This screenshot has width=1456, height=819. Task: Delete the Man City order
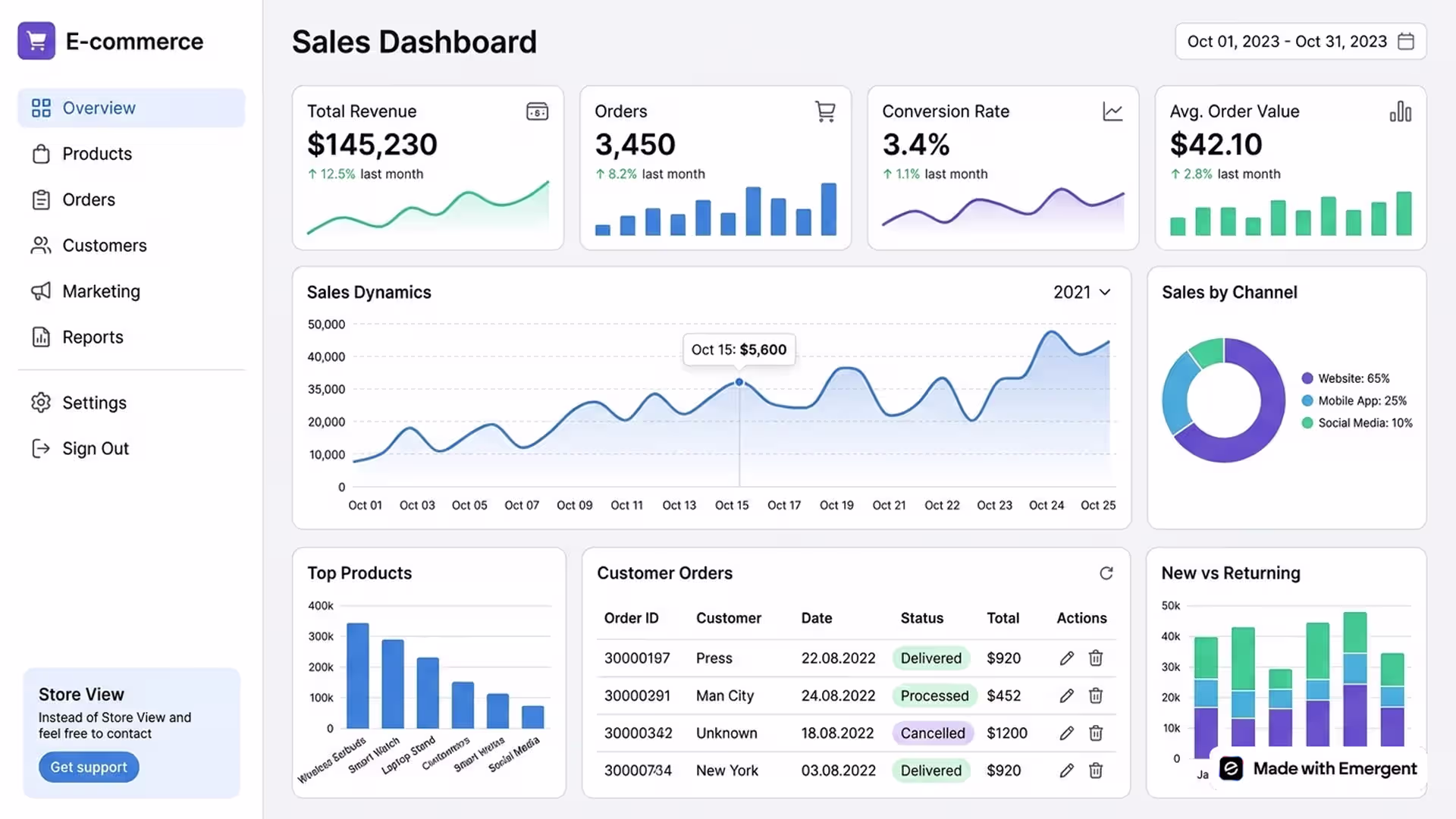(1096, 695)
